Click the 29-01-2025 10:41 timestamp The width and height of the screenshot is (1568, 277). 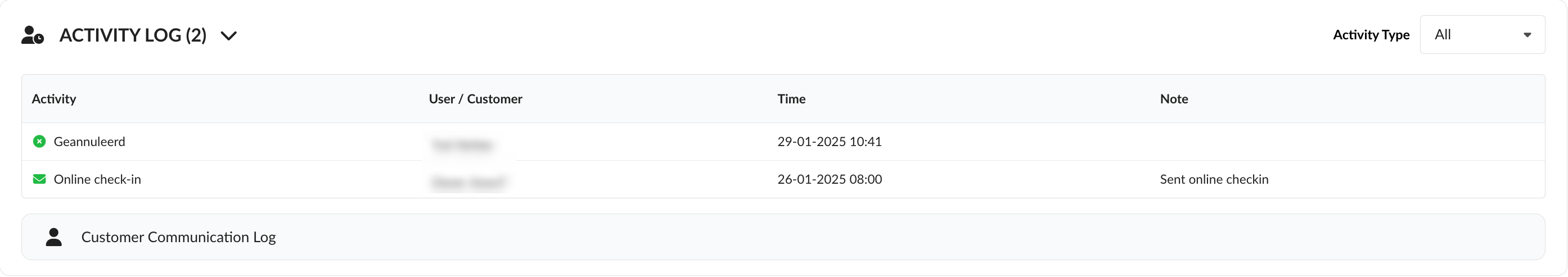click(x=829, y=142)
